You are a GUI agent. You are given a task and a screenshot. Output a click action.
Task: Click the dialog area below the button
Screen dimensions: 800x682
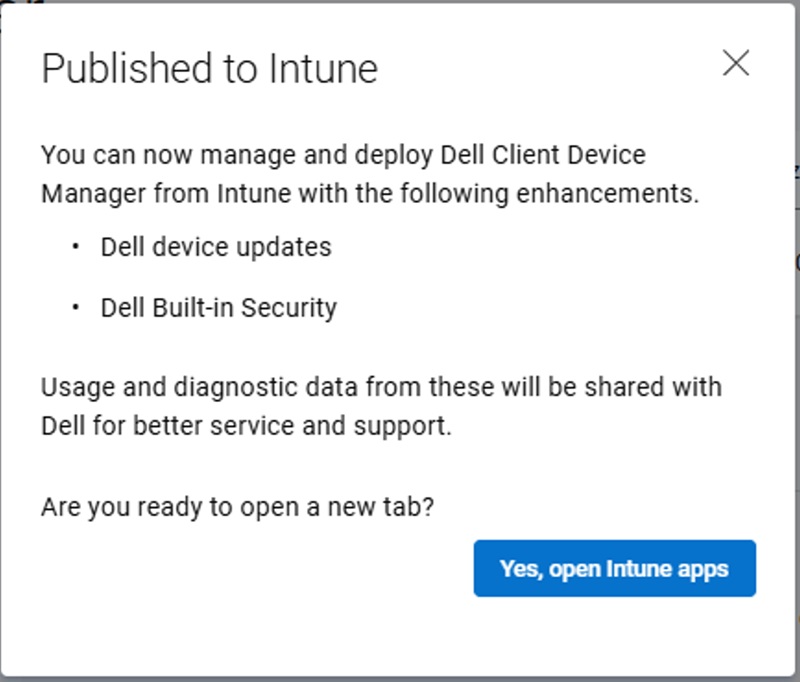[400, 630]
